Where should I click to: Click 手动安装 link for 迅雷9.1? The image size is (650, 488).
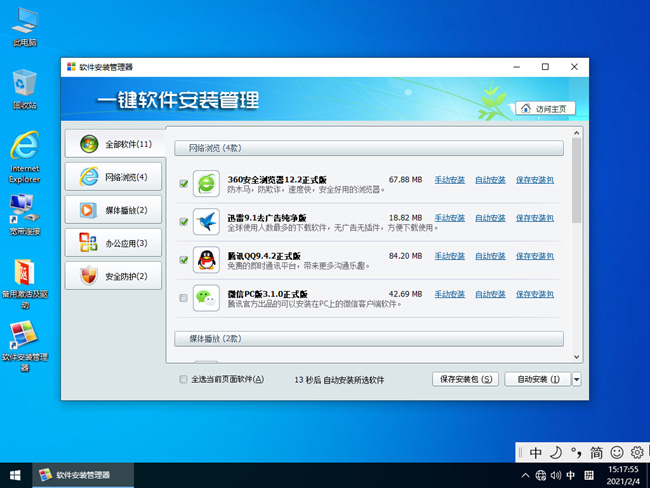click(x=450, y=218)
